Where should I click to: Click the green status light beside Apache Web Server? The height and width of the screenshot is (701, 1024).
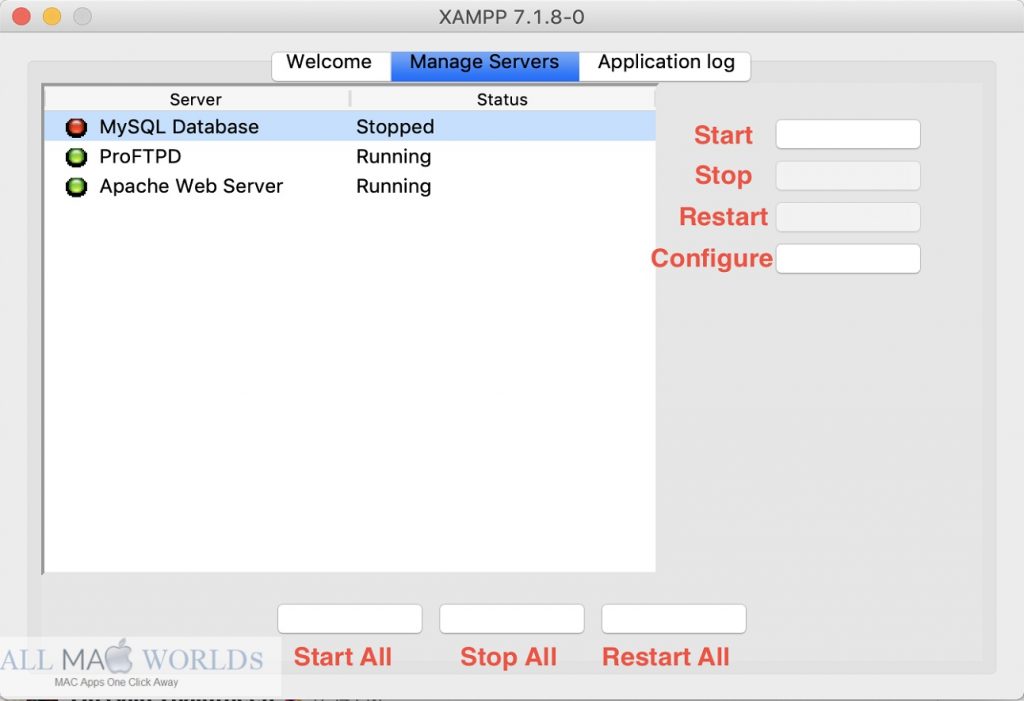76,187
